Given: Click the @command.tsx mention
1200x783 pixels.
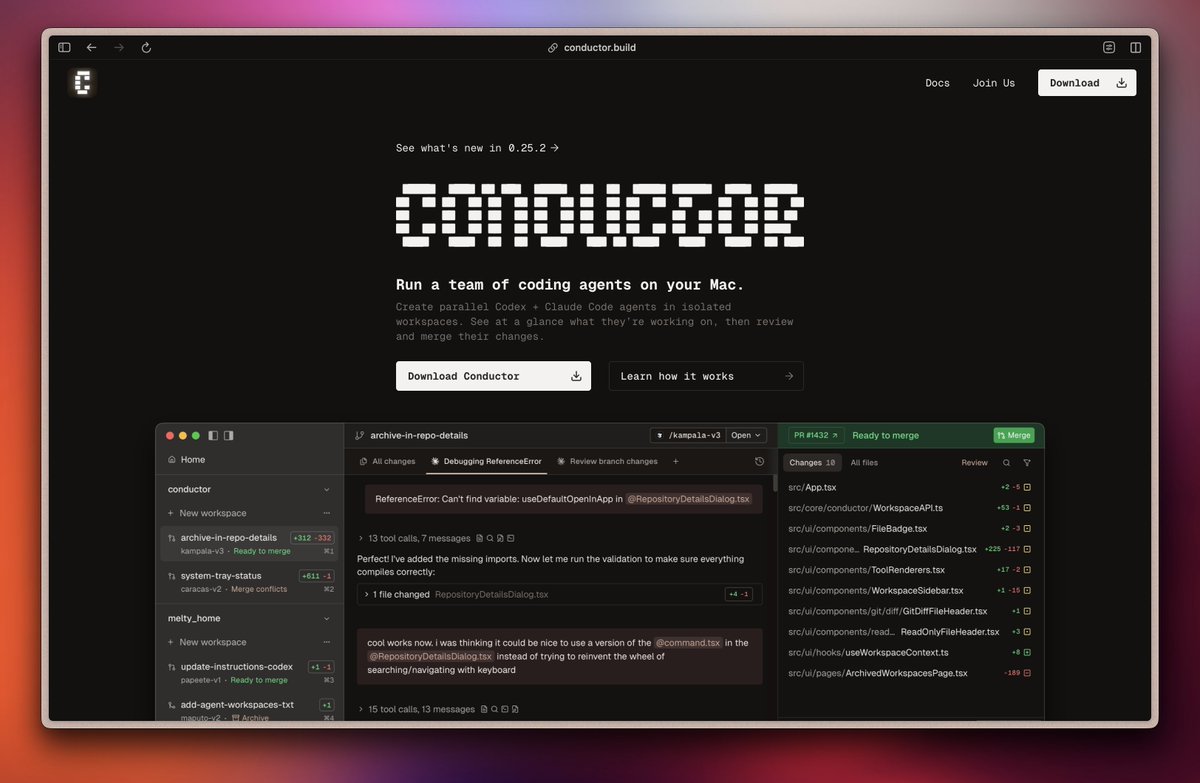Looking at the screenshot, I should (687, 643).
